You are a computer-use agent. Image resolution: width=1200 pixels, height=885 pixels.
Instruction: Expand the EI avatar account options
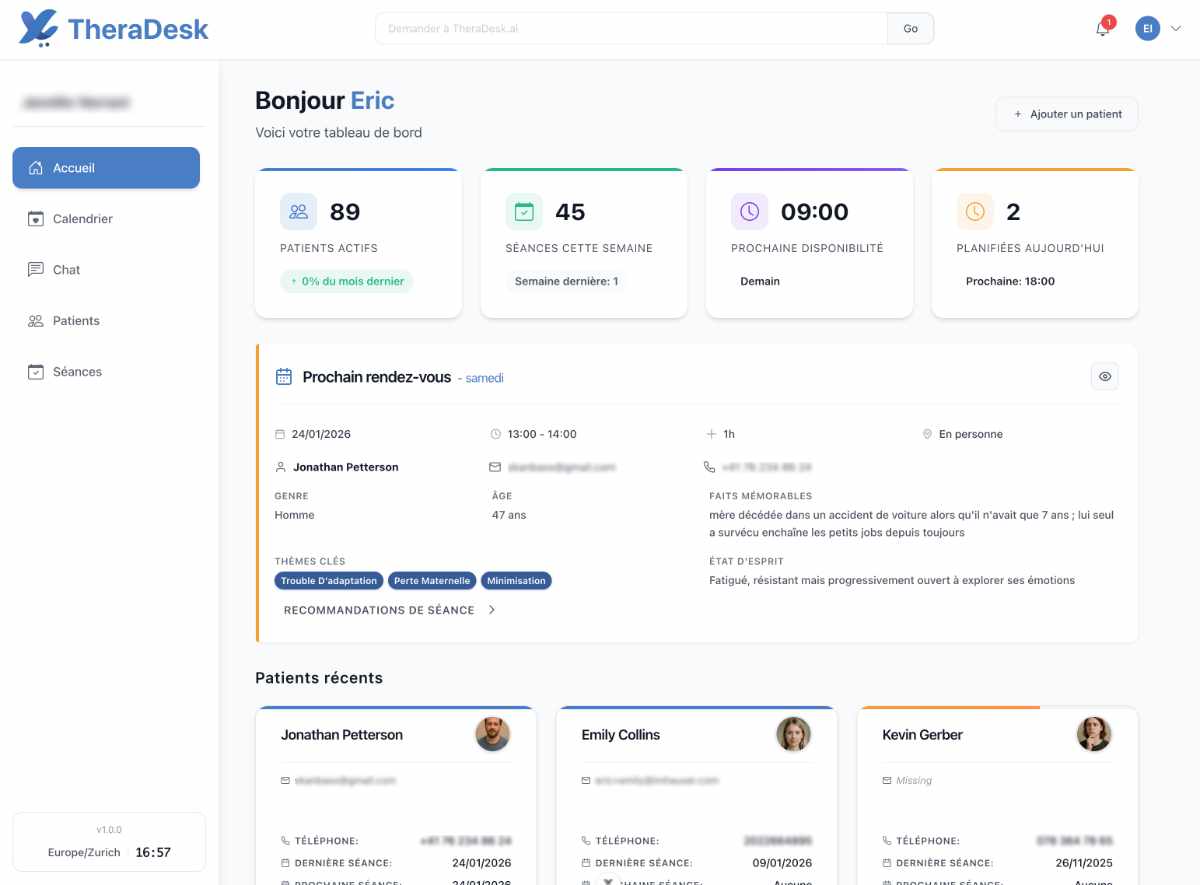tap(1148, 28)
